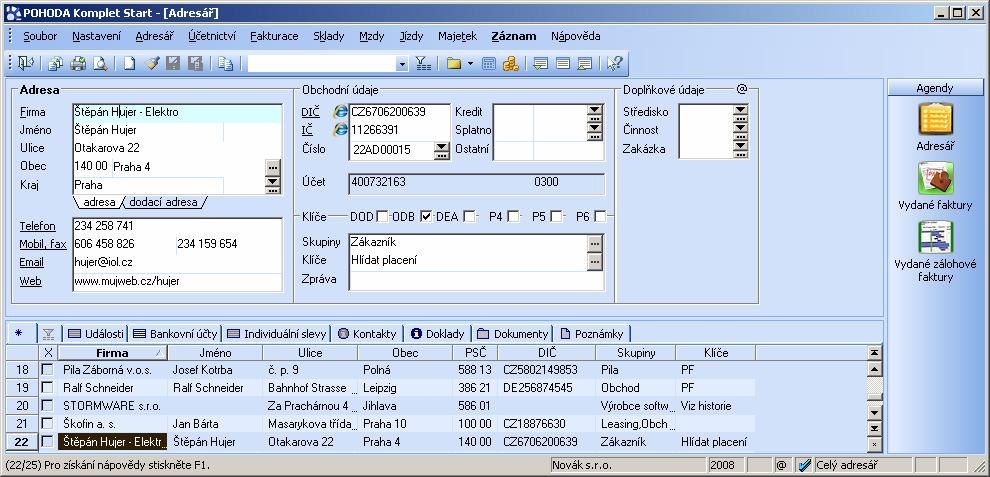Click into the Ulice input field
The height and width of the screenshot is (477, 990).
[177, 148]
